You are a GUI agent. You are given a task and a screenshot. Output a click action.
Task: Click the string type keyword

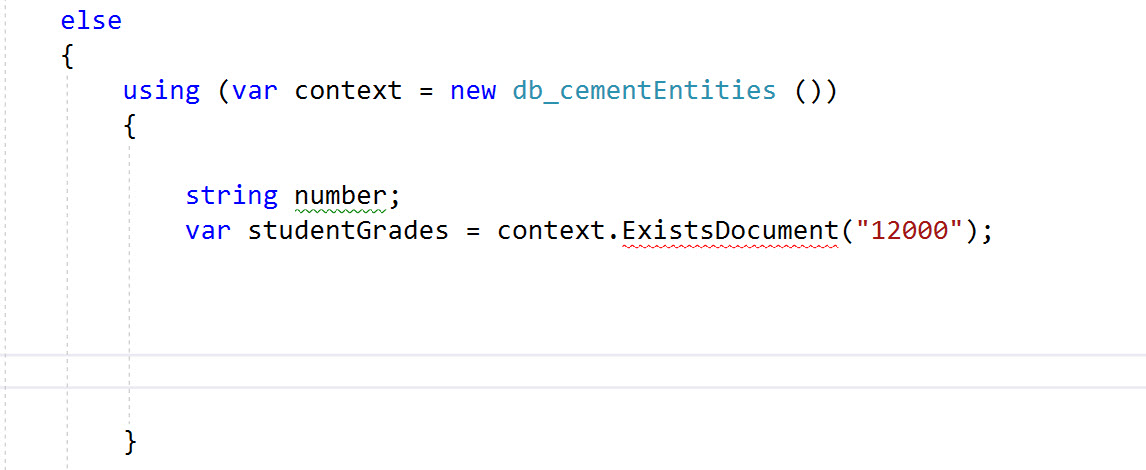232,196
